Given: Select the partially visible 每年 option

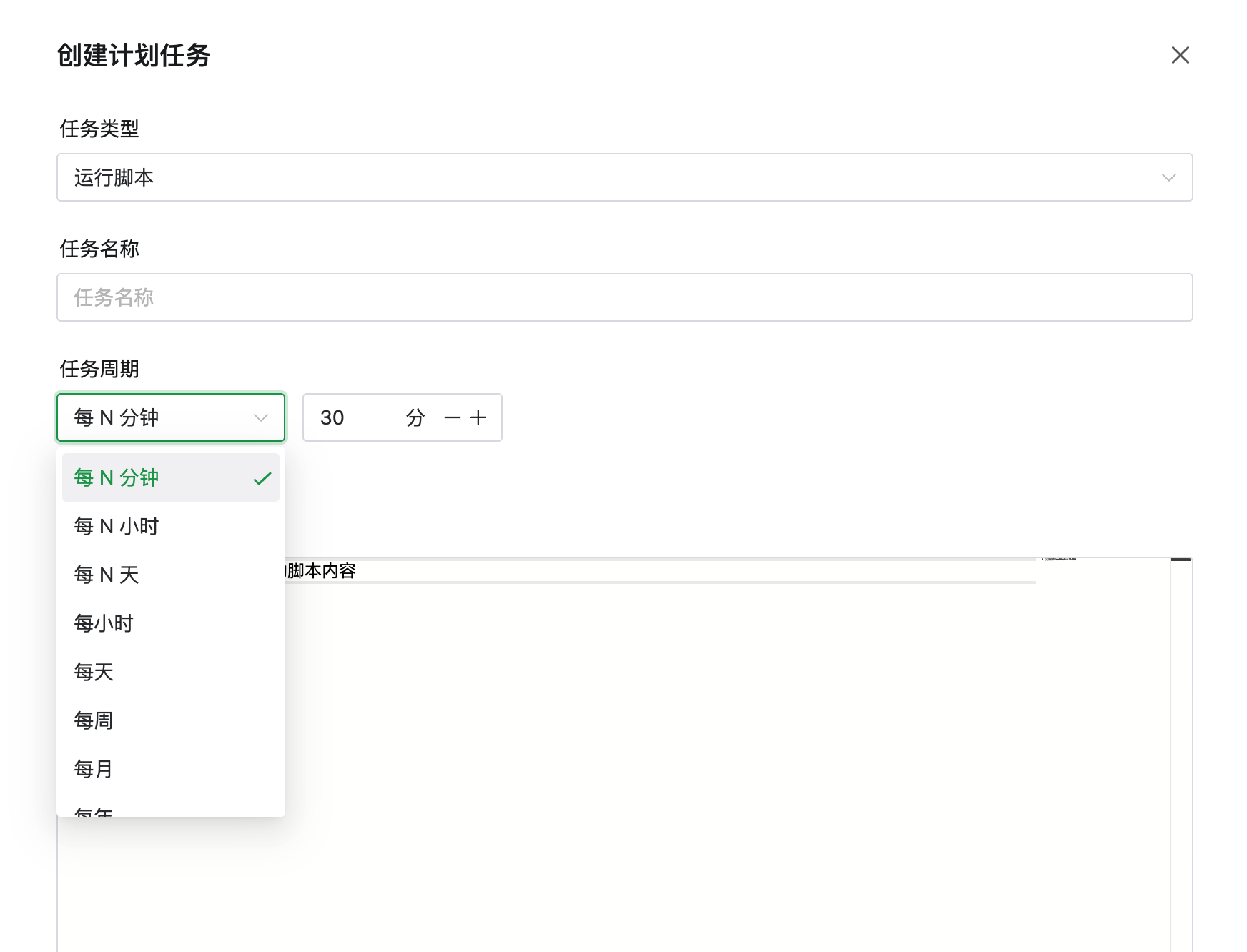Looking at the screenshot, I should click(x=92, y=811).
